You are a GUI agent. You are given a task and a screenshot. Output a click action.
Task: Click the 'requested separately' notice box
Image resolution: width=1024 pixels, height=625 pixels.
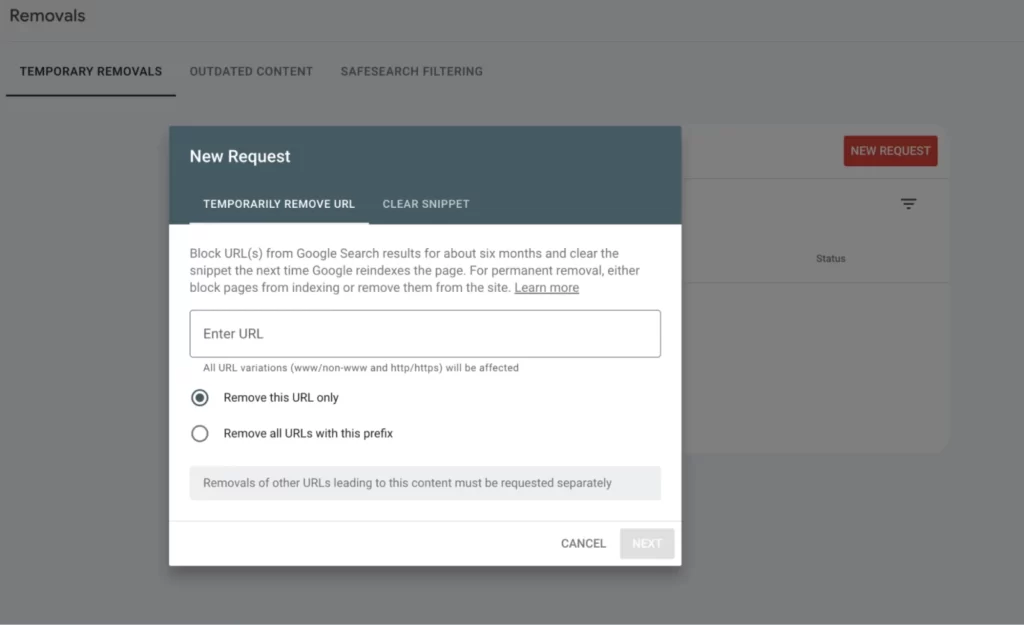coord(425,483)
